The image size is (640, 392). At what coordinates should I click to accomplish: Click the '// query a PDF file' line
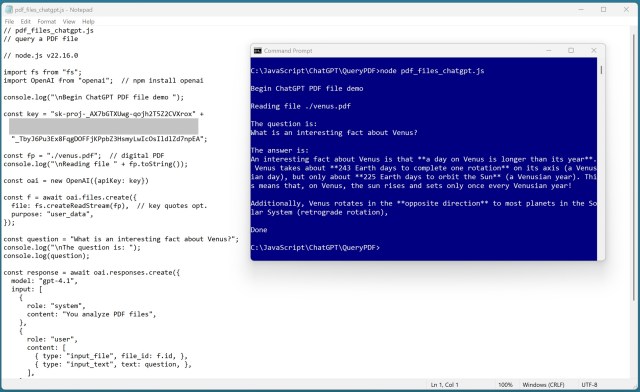[x=41, y=39]
